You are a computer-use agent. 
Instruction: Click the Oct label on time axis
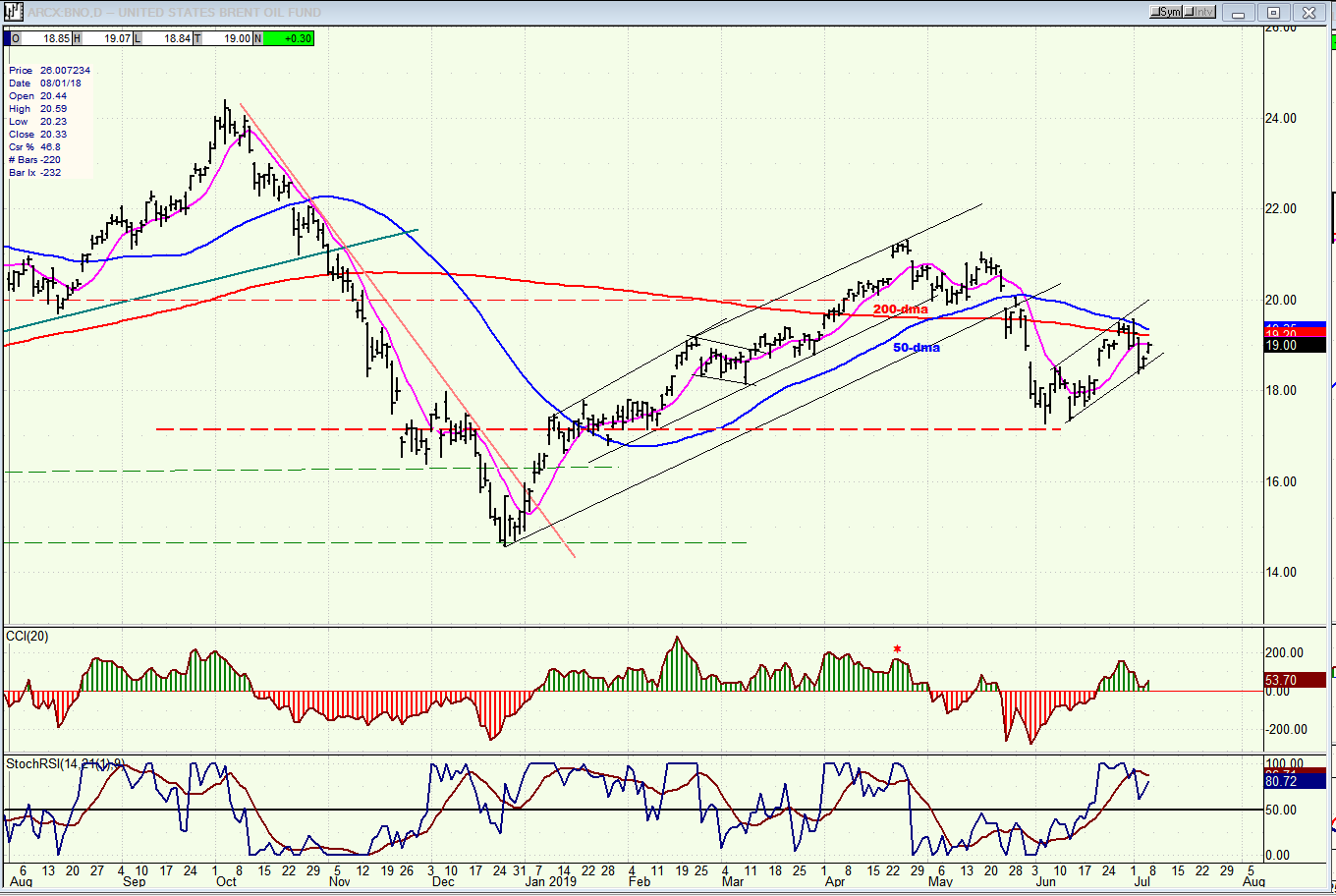227,882
